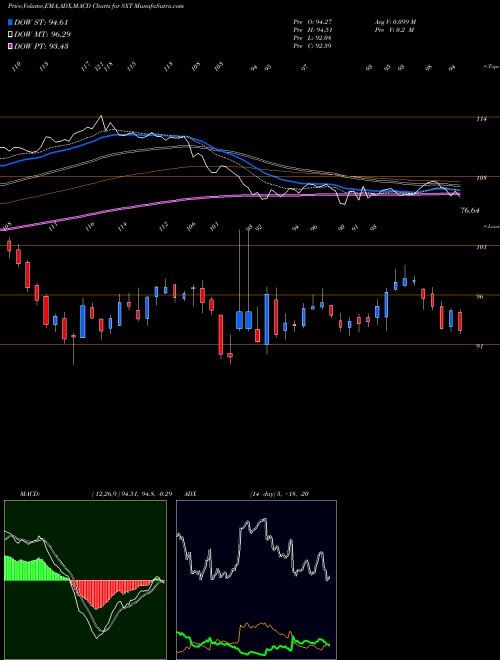Click the 101 candlestick axis label
This screenshot has width=500, height=660.
pos(481,247)
